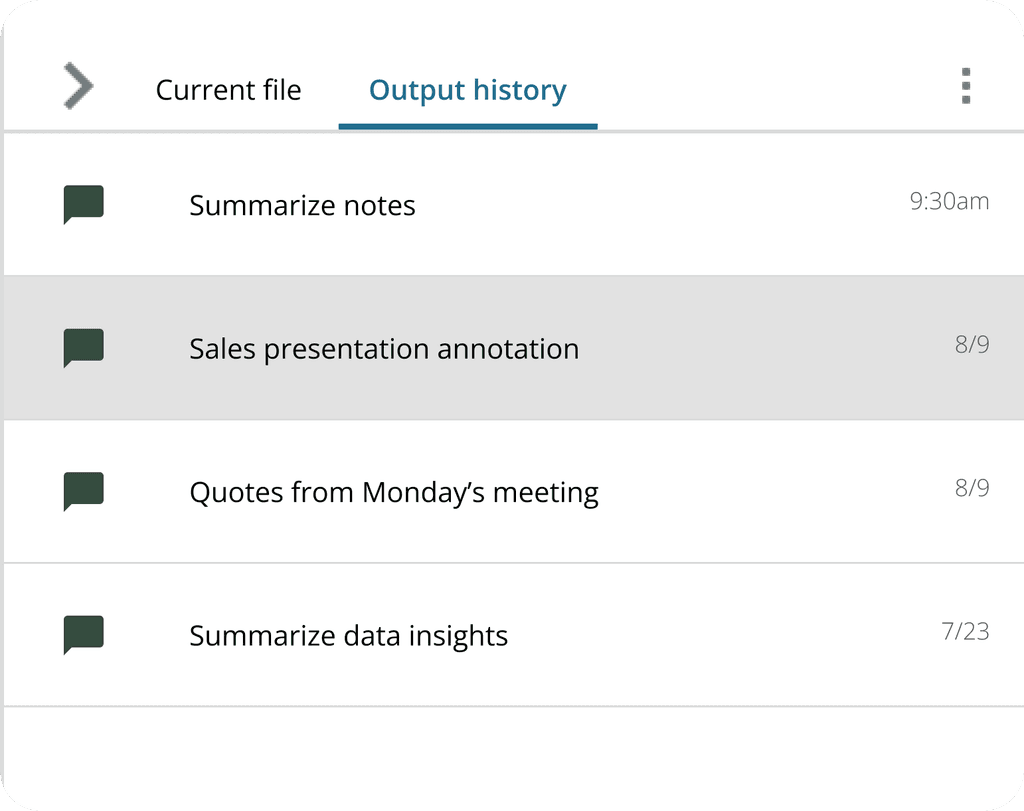Open Quotes from Monday's meeting entry
Viewport: 1024px width, 811px height.
click(x=394, y=493)
